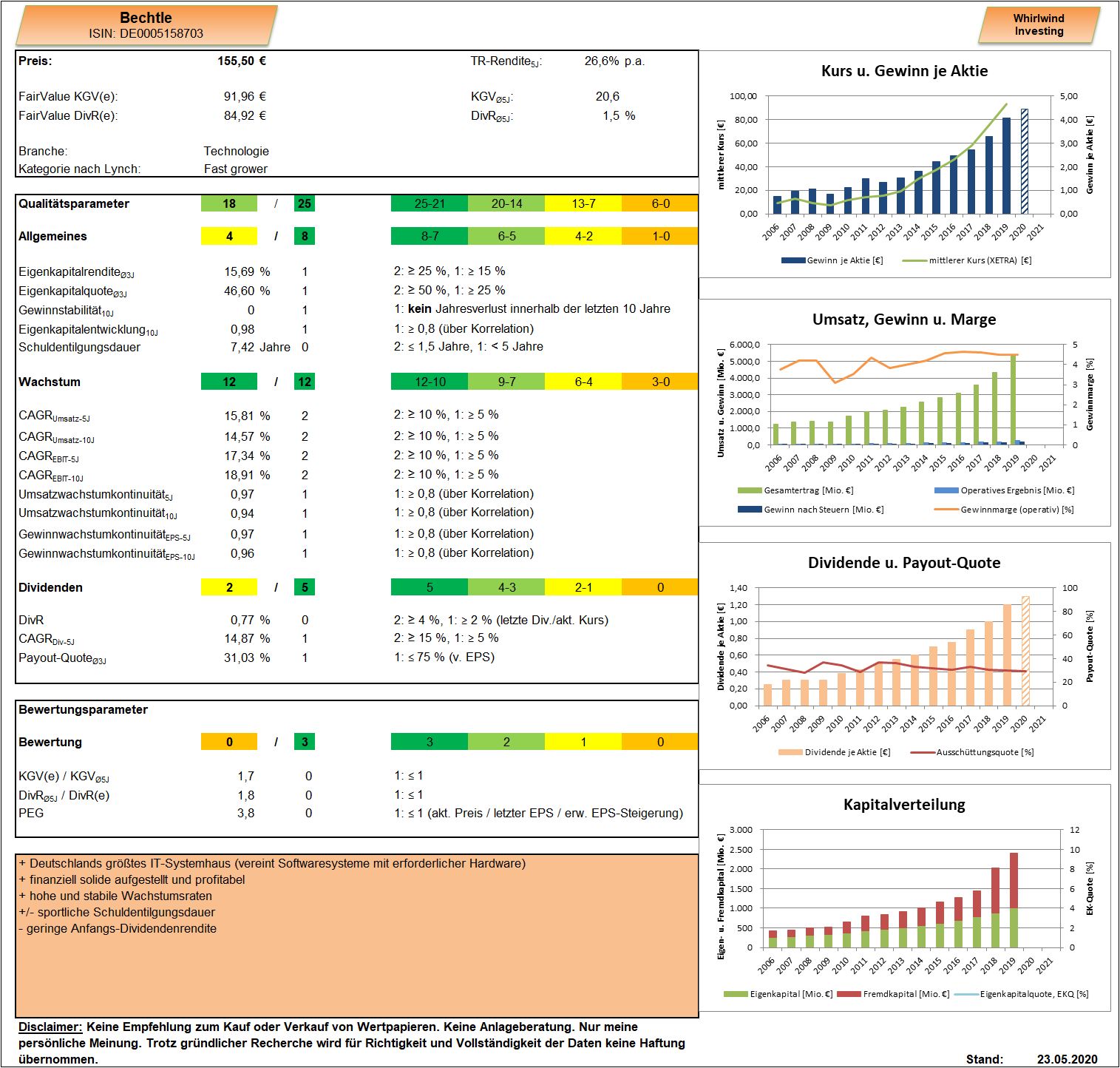Click the underlined Disclaimer label
Viewport: 1120px width, 1068px height.
(x=50, y=1027)
